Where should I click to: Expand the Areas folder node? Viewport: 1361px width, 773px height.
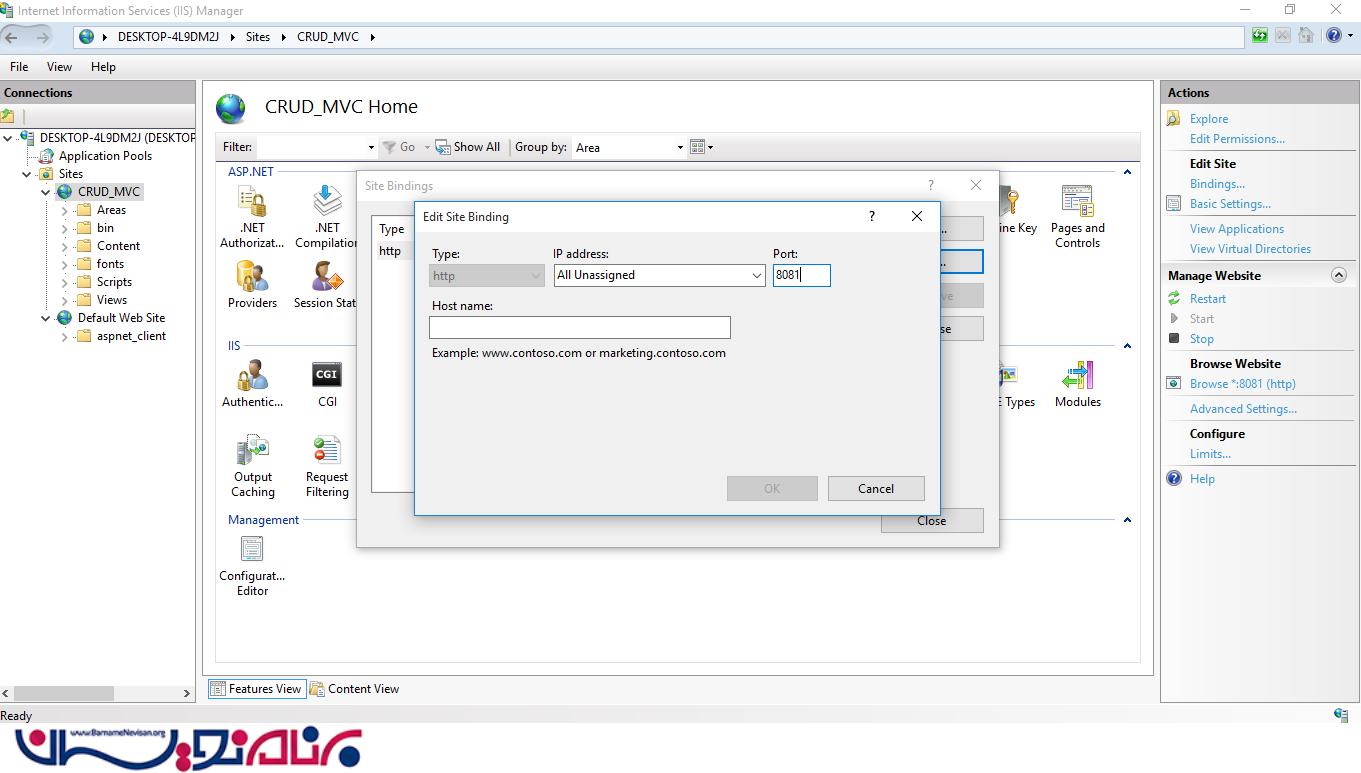point(65,210)
